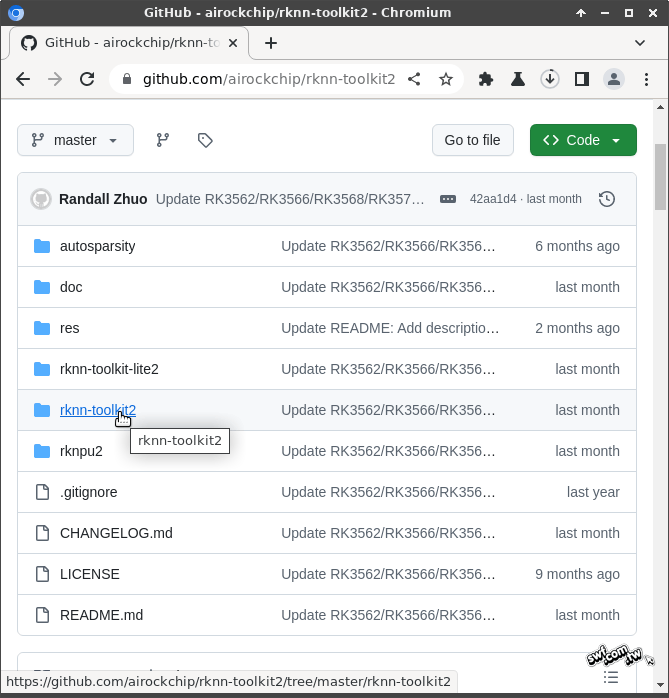Viewport: 669px width, 698px height.
Task: Open the rknpu2 folder
Action: (81, 451)
